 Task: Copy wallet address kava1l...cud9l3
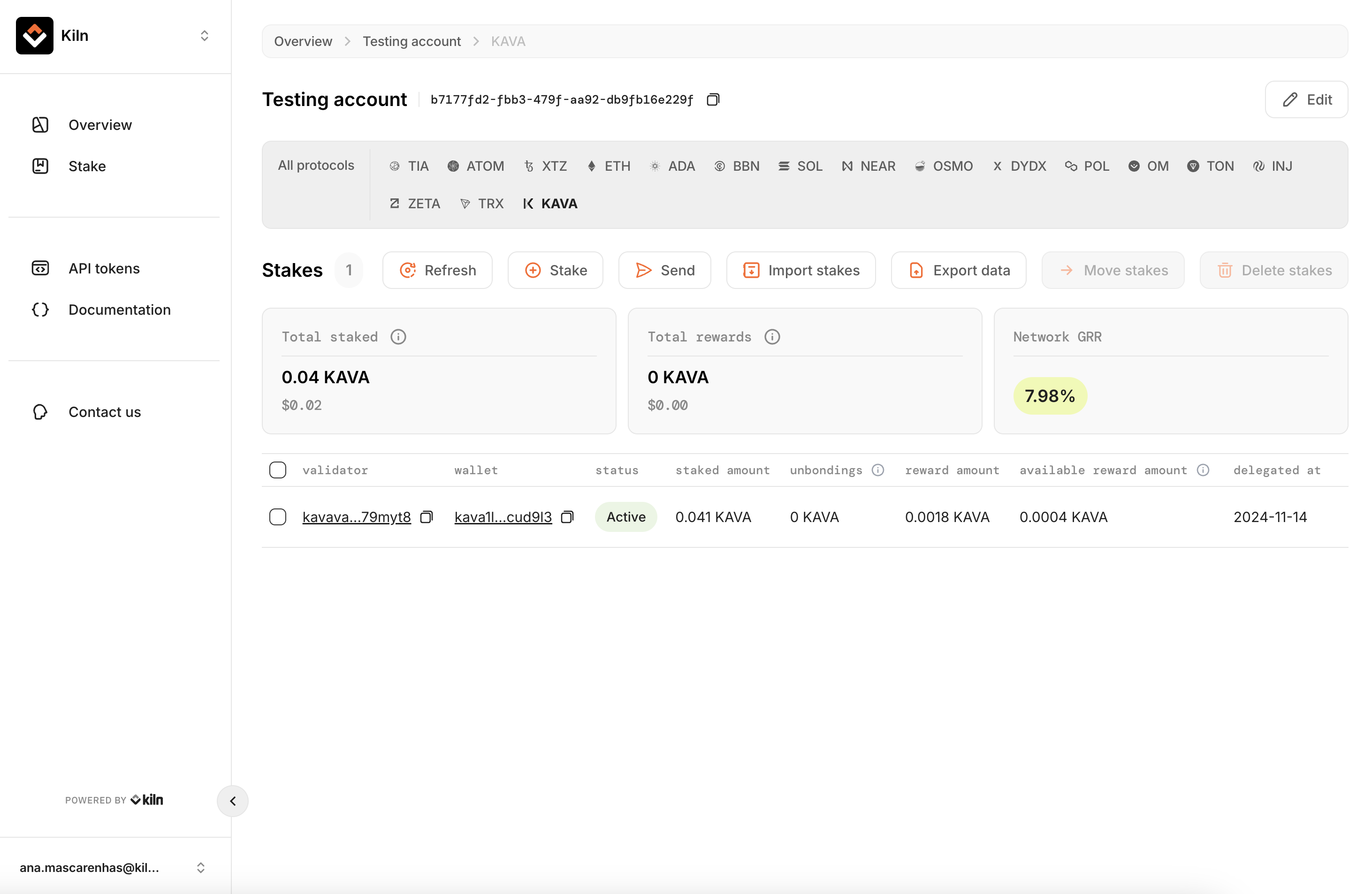[x=567, y=517]
